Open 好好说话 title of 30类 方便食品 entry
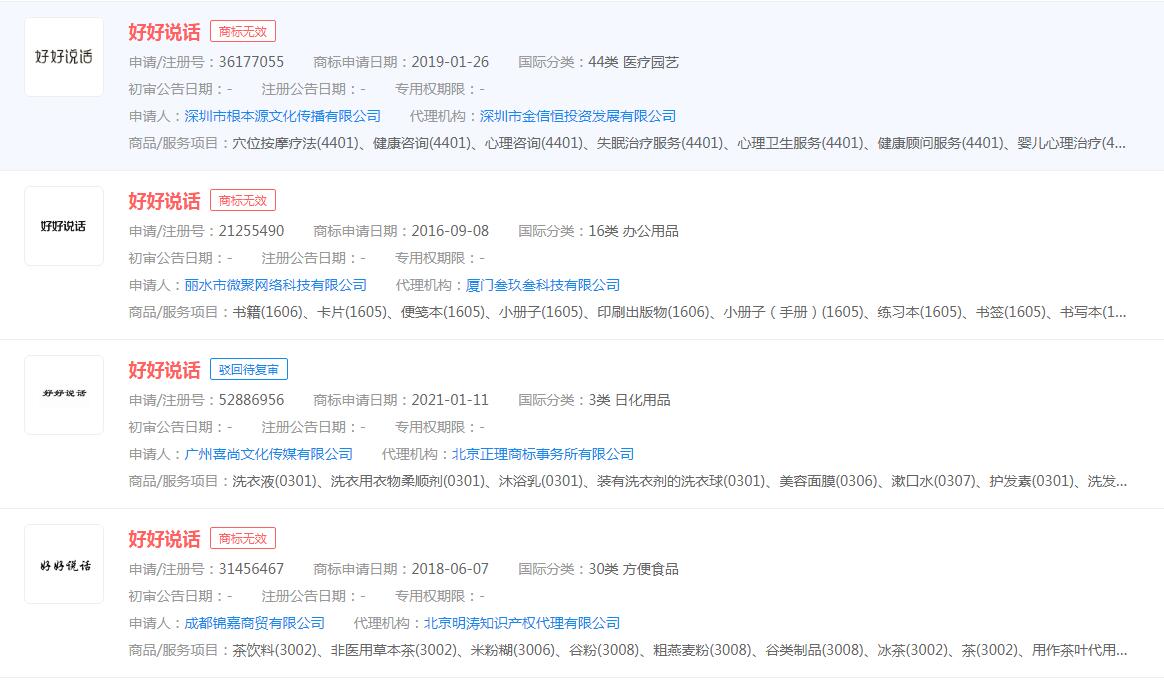This screenshot has height=681, width=1164. (x=164, y=538)
